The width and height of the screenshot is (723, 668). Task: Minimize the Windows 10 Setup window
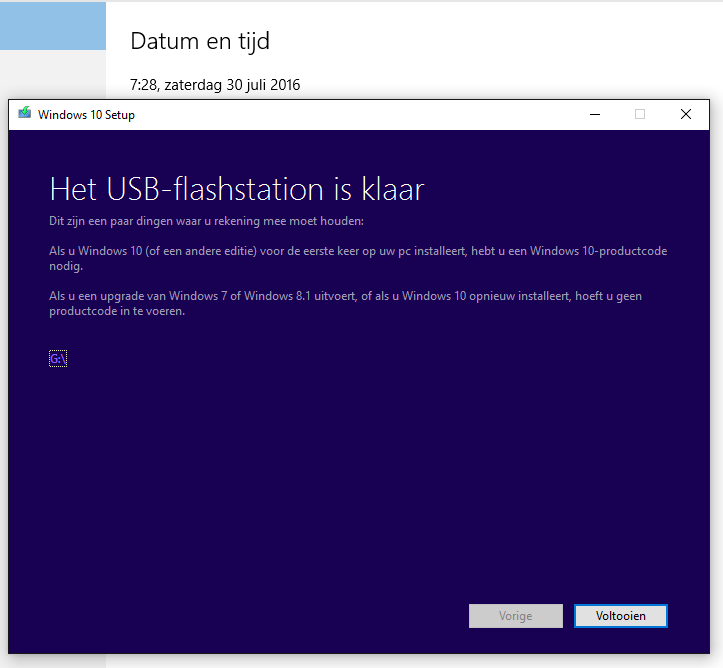coord(595,114)
